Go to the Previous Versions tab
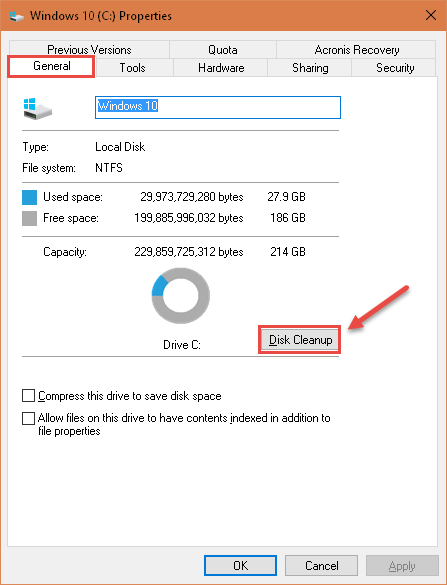 (x=89, y=50)
